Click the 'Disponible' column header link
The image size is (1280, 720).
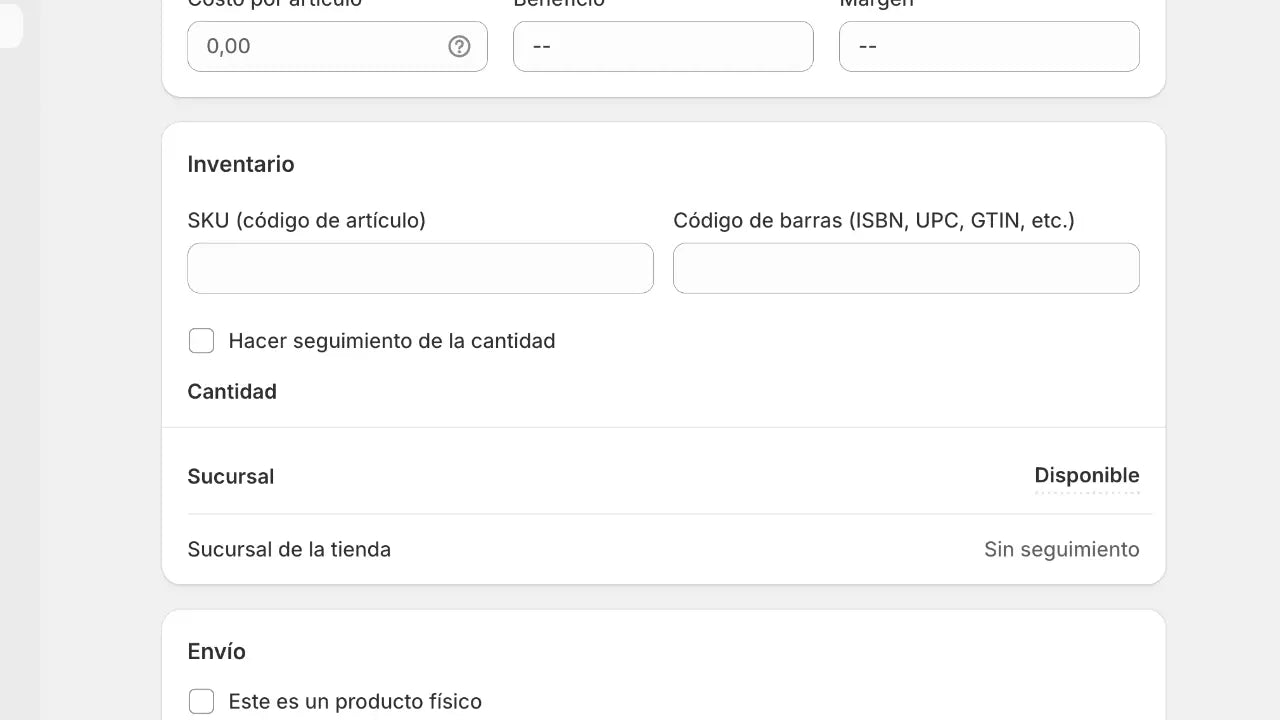click(1087, 475)
